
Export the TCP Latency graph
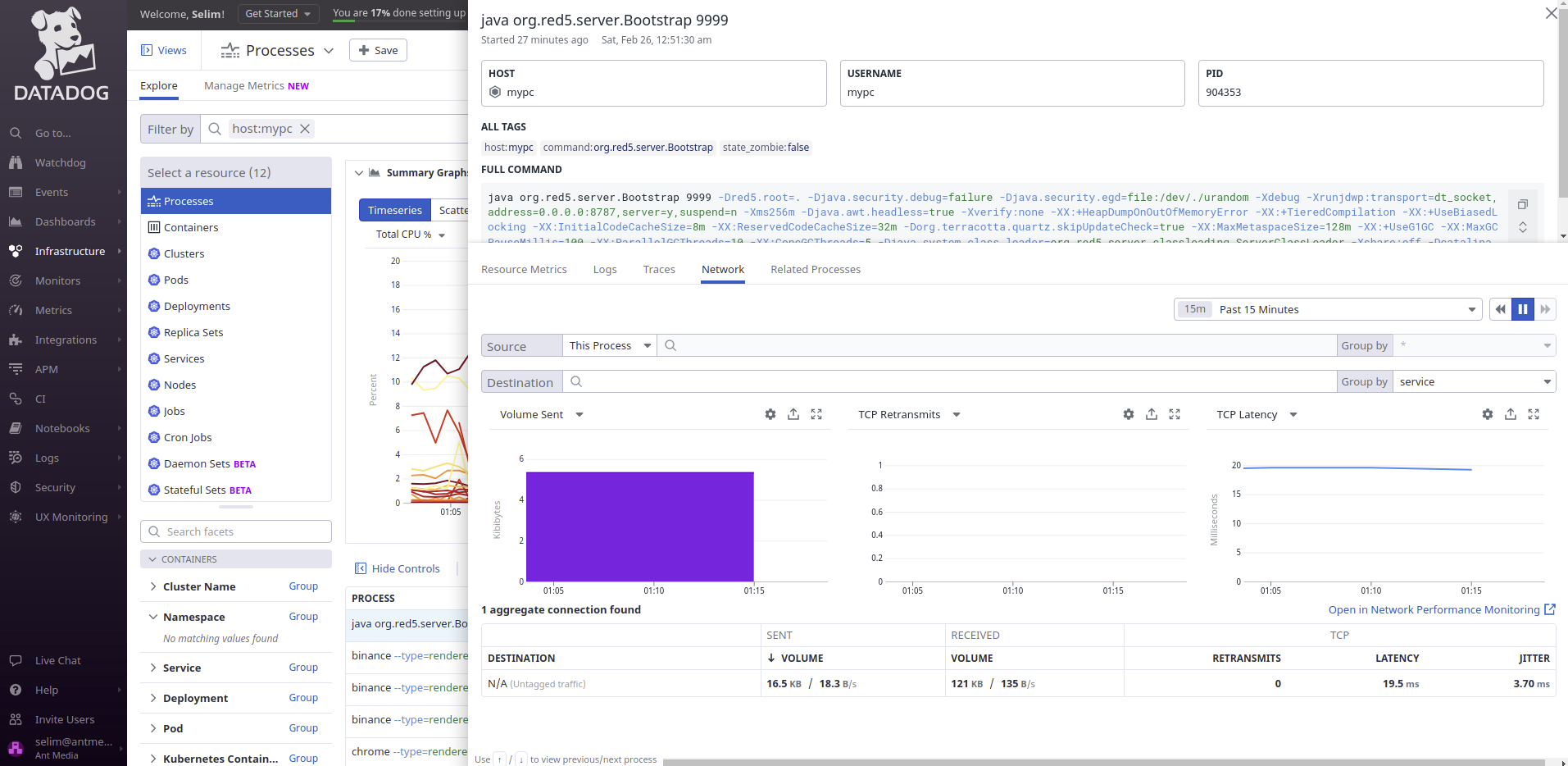(1511, 414)
